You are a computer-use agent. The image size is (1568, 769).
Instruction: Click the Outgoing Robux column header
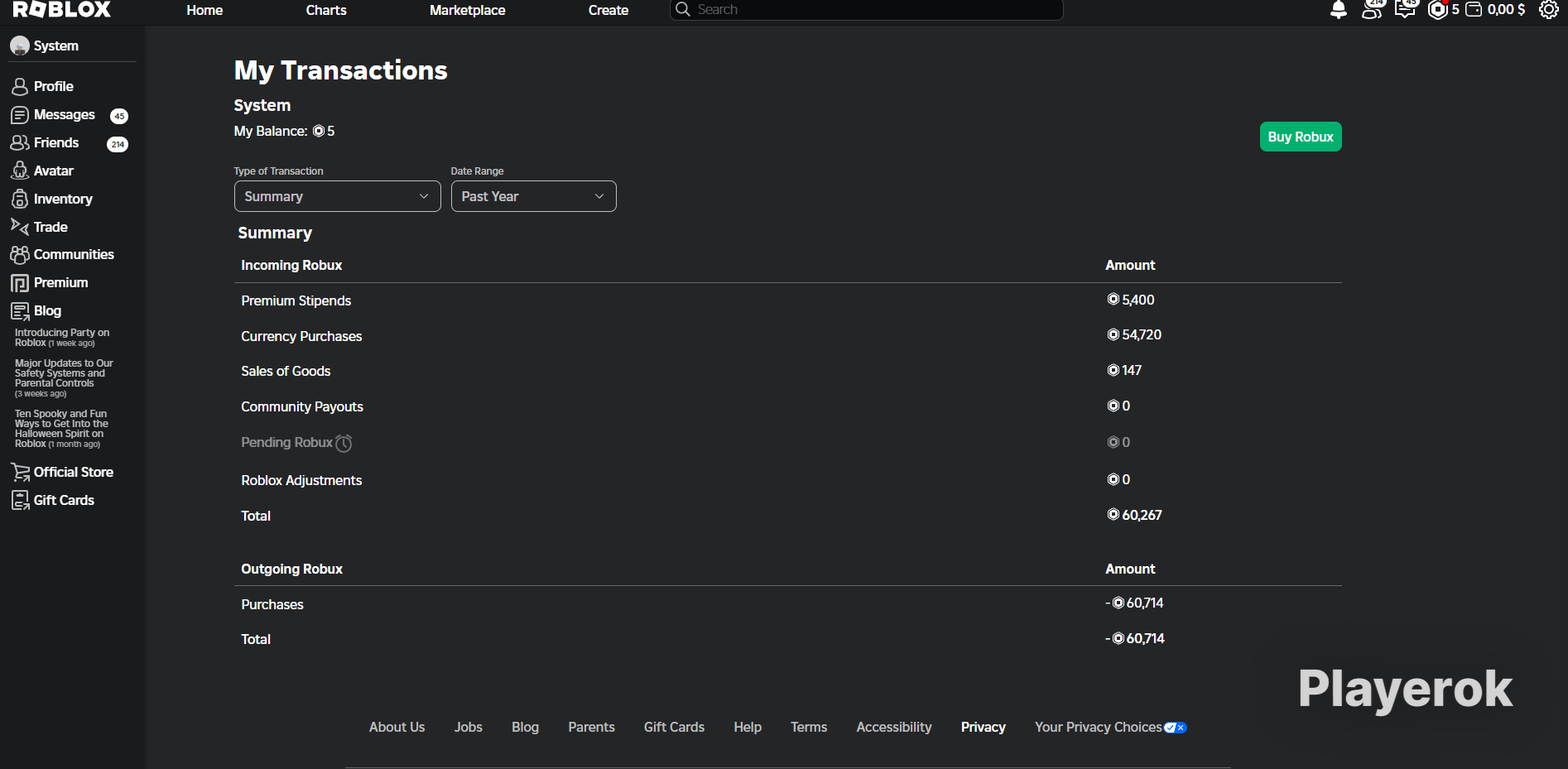(x=291, y=569)
